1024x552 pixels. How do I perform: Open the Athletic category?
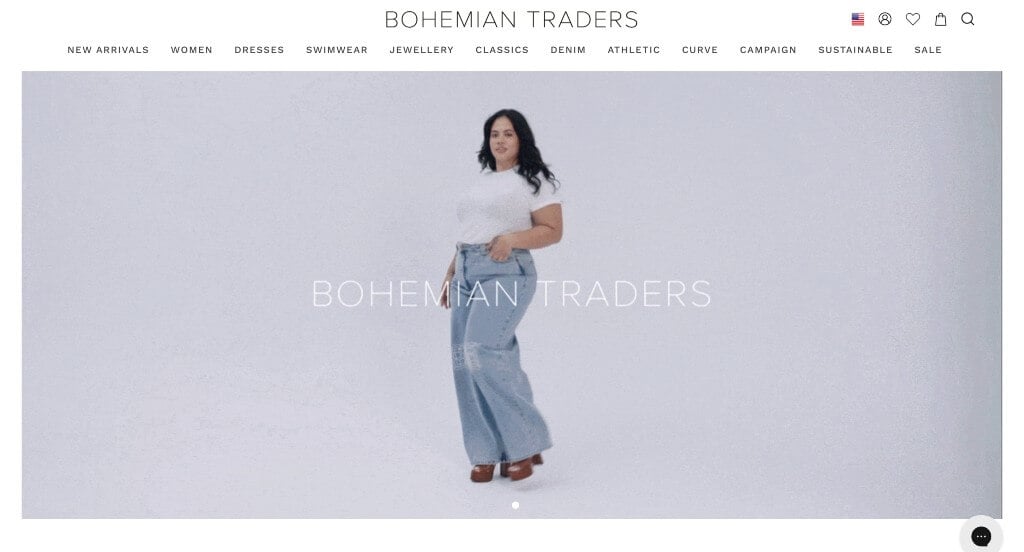[x=634, y=50]
